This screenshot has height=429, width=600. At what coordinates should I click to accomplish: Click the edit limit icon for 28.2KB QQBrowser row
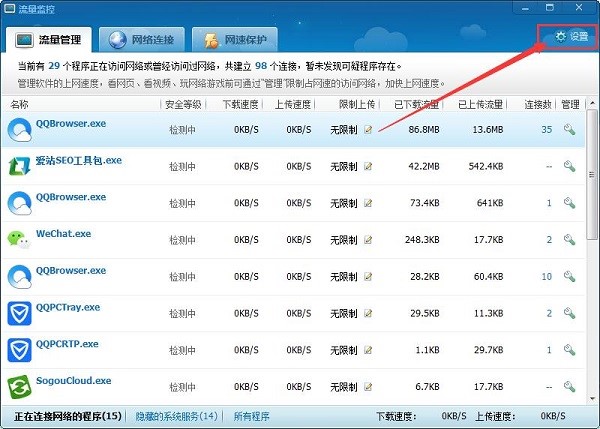pos(368,277)
